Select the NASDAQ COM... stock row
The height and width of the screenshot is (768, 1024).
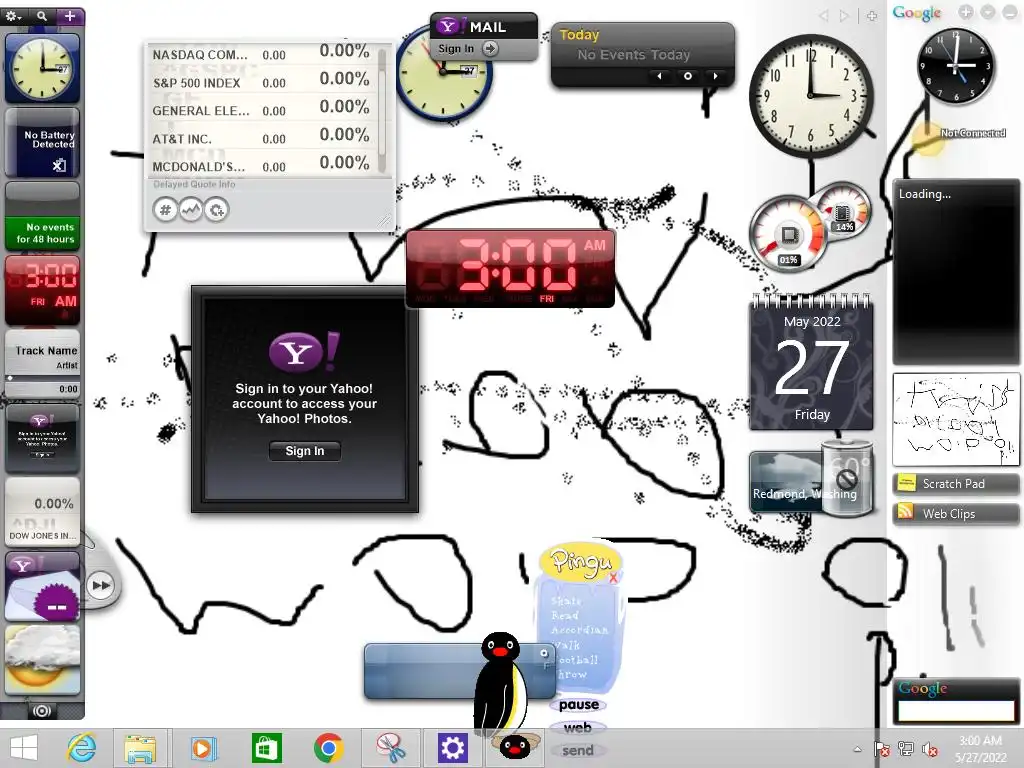[x=261, y=54]
